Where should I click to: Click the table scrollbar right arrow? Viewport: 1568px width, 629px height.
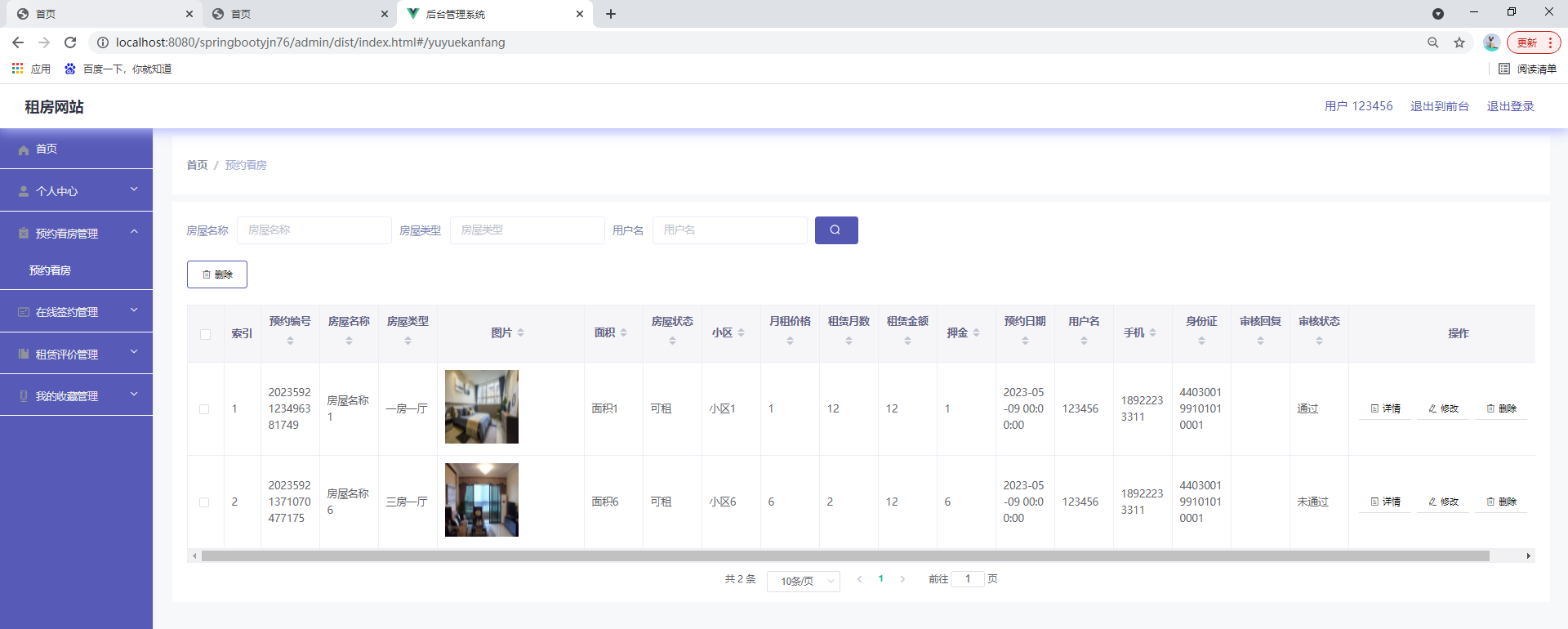click(1528, 555)
